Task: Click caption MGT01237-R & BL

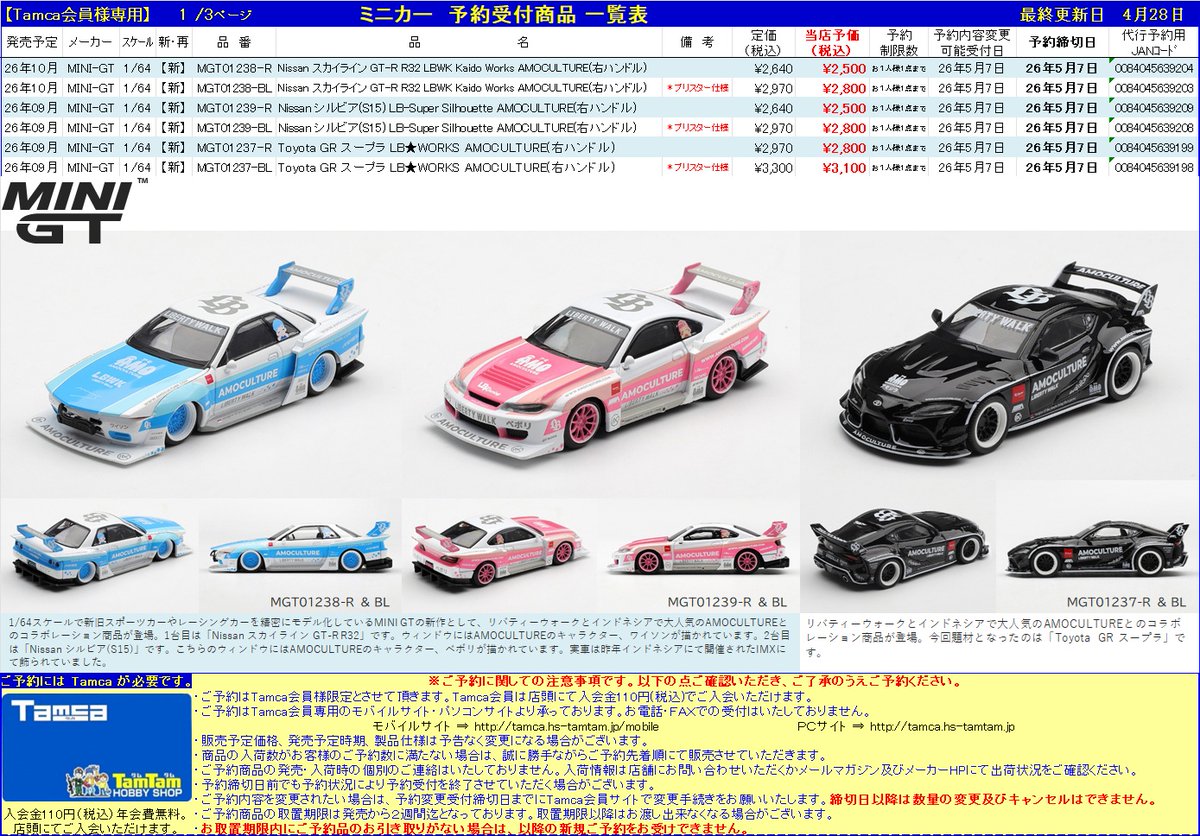Action: [1126, 602]
